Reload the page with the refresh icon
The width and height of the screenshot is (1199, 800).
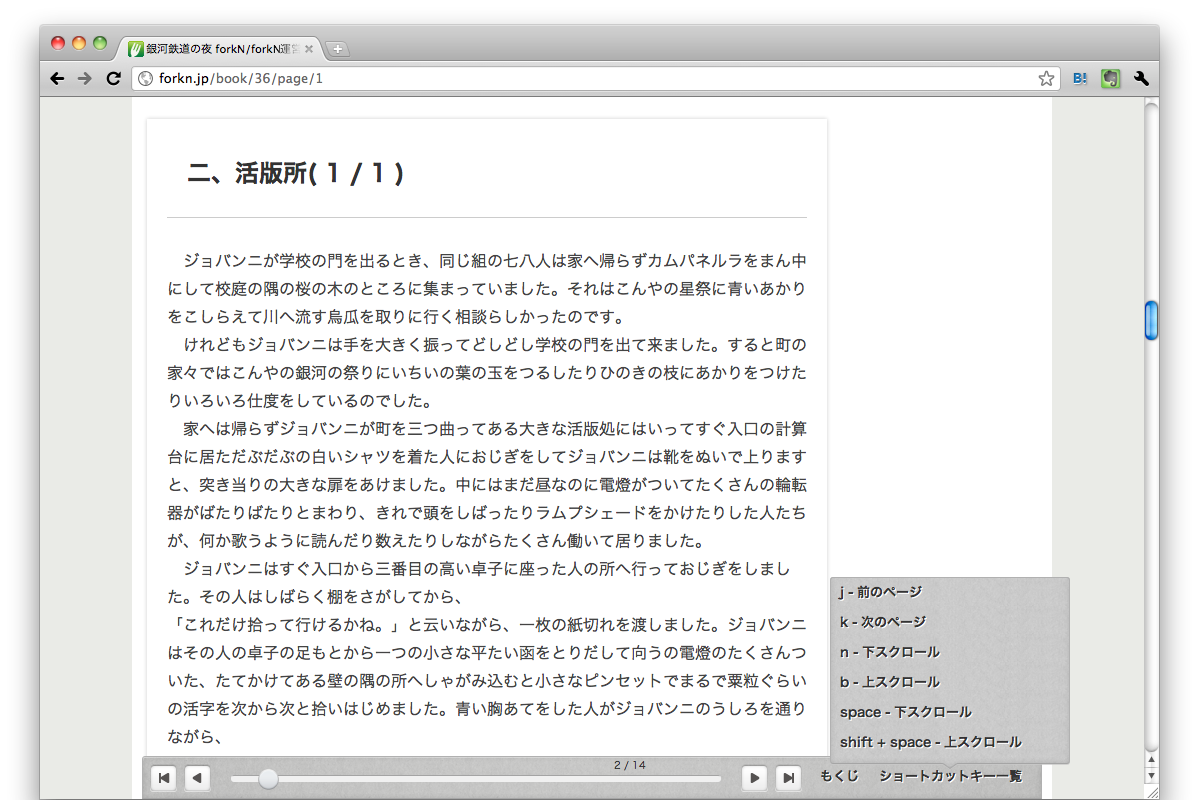click(113, 79)
